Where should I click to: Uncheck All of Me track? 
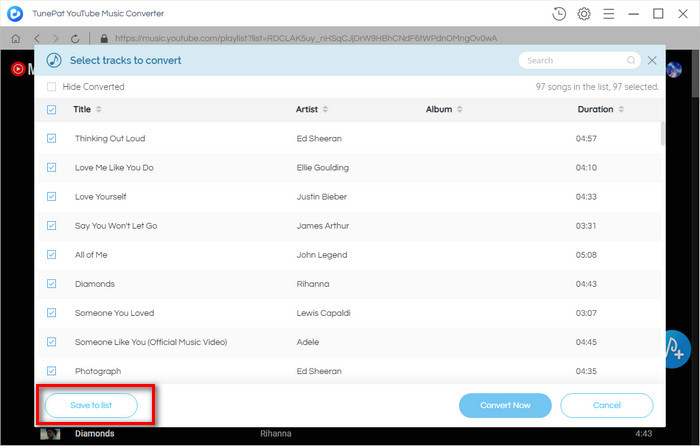tap(51, 254)
